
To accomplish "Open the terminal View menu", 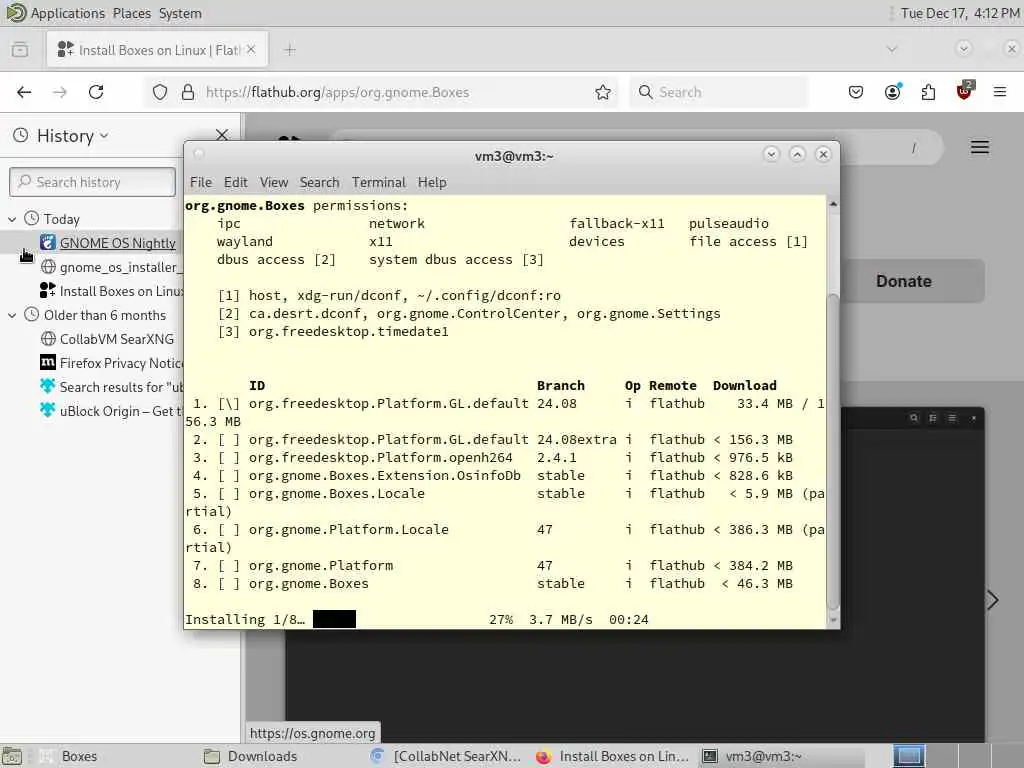I will pyautogui.click(x=274, y=182).
